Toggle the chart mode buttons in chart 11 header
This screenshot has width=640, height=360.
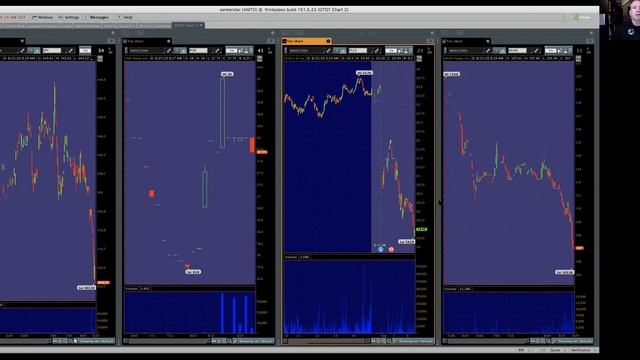point(500,51)
